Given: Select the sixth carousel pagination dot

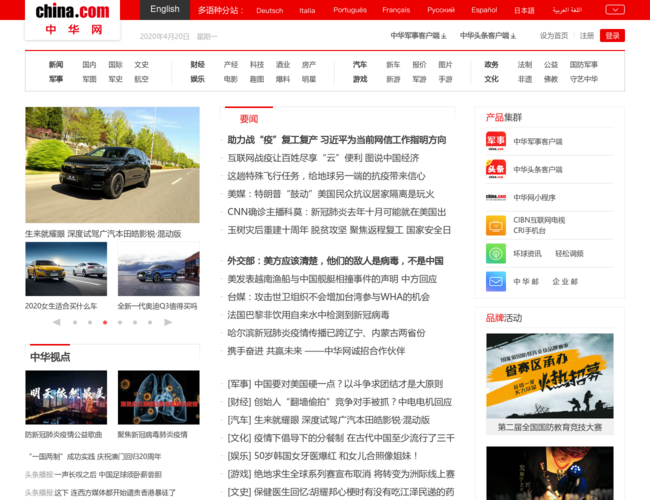Looking at the screenshot, I should tap(150, 322).
